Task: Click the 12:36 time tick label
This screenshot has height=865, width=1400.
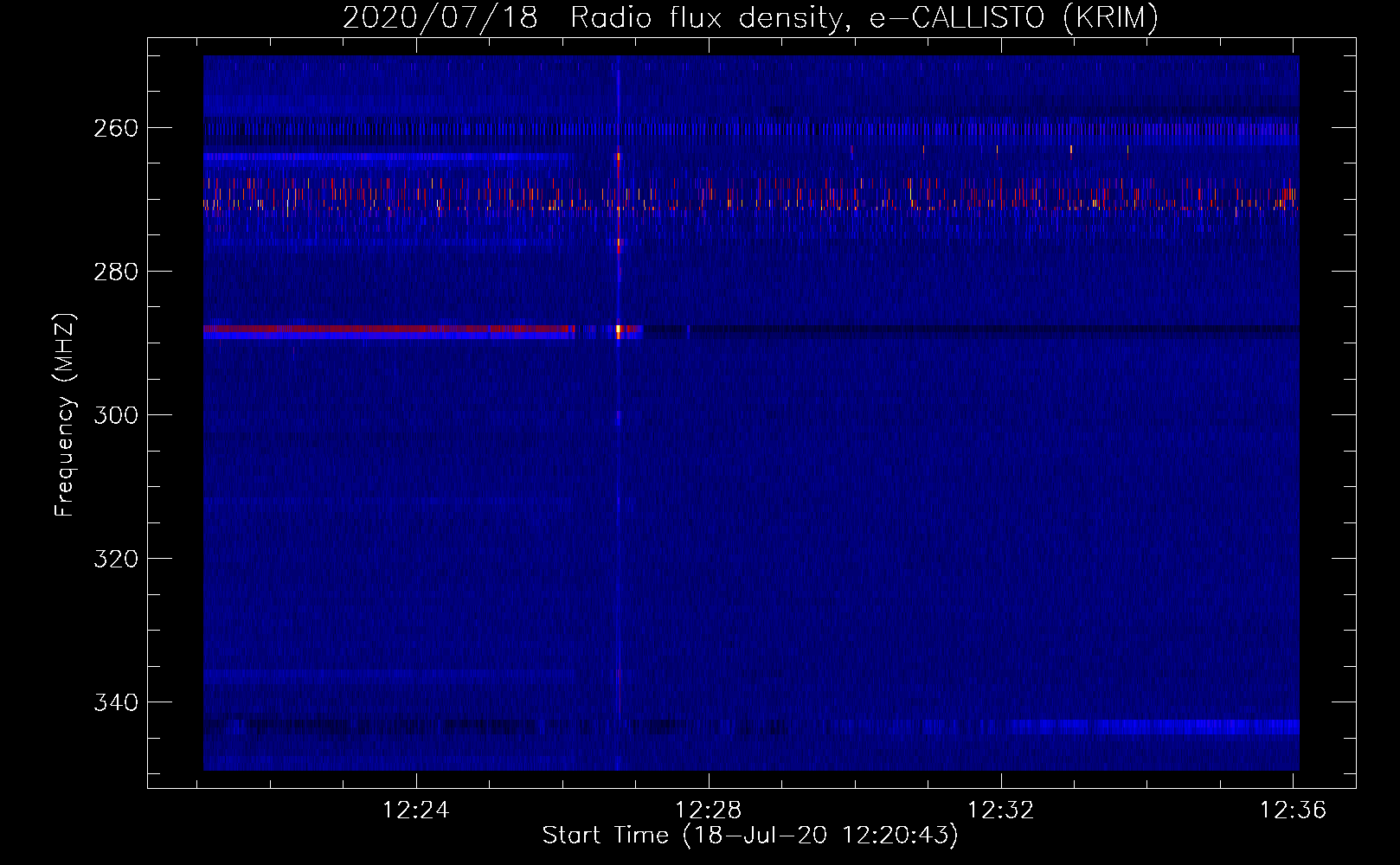Action: 1294,811
